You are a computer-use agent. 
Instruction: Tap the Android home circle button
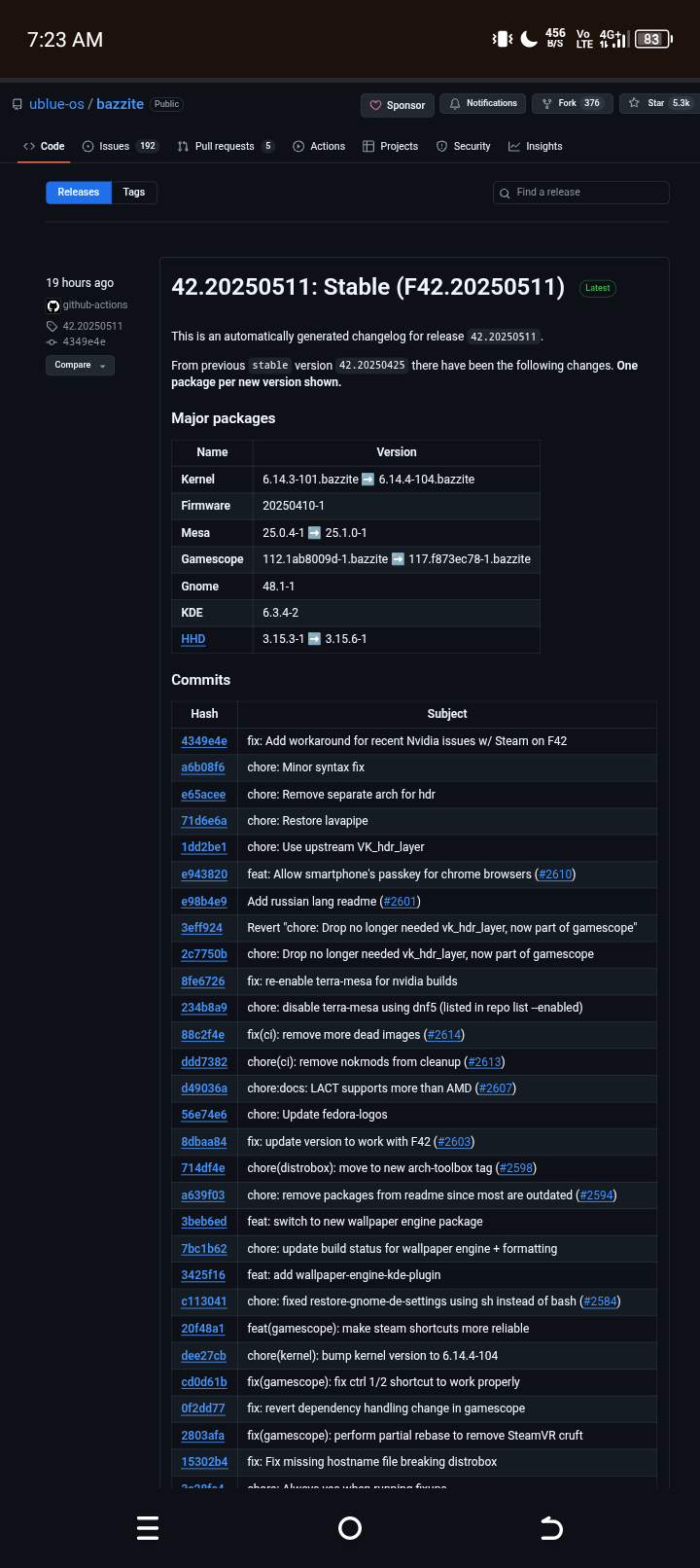[350, 1528]
